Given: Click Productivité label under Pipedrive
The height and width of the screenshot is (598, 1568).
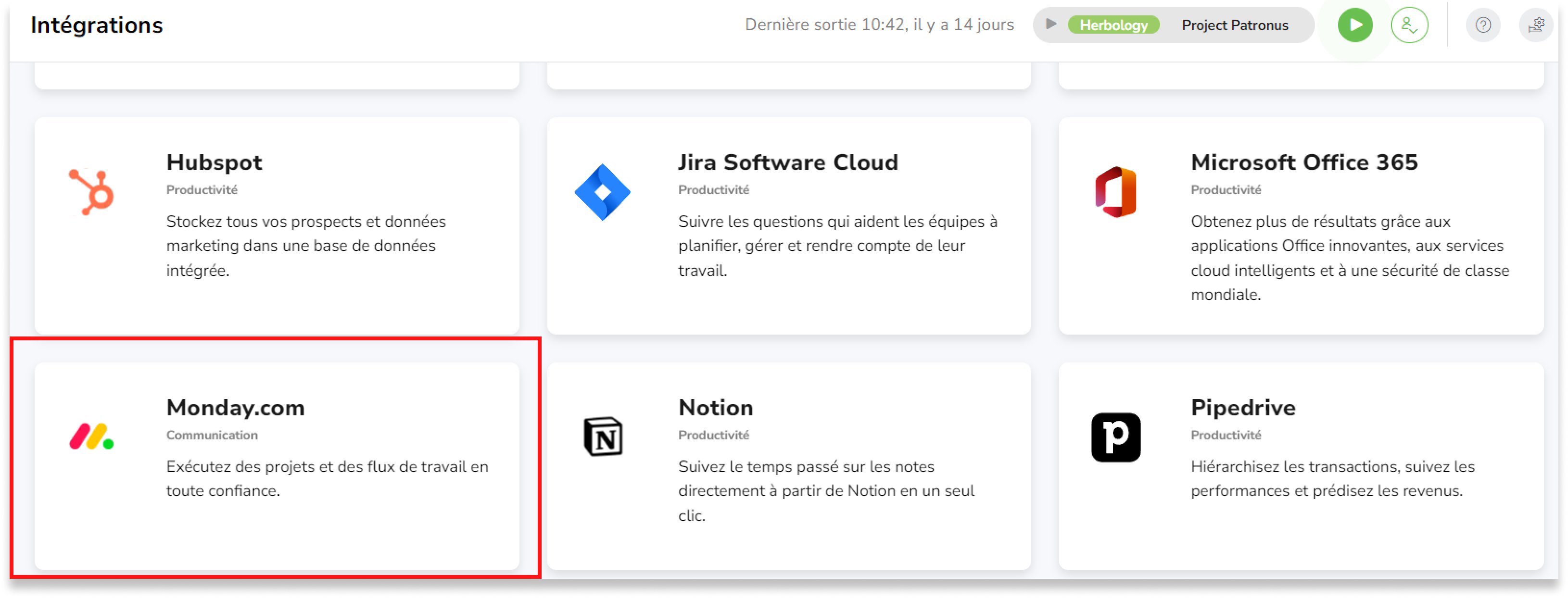Looking at the screenshot, I should click(1226, 435).
